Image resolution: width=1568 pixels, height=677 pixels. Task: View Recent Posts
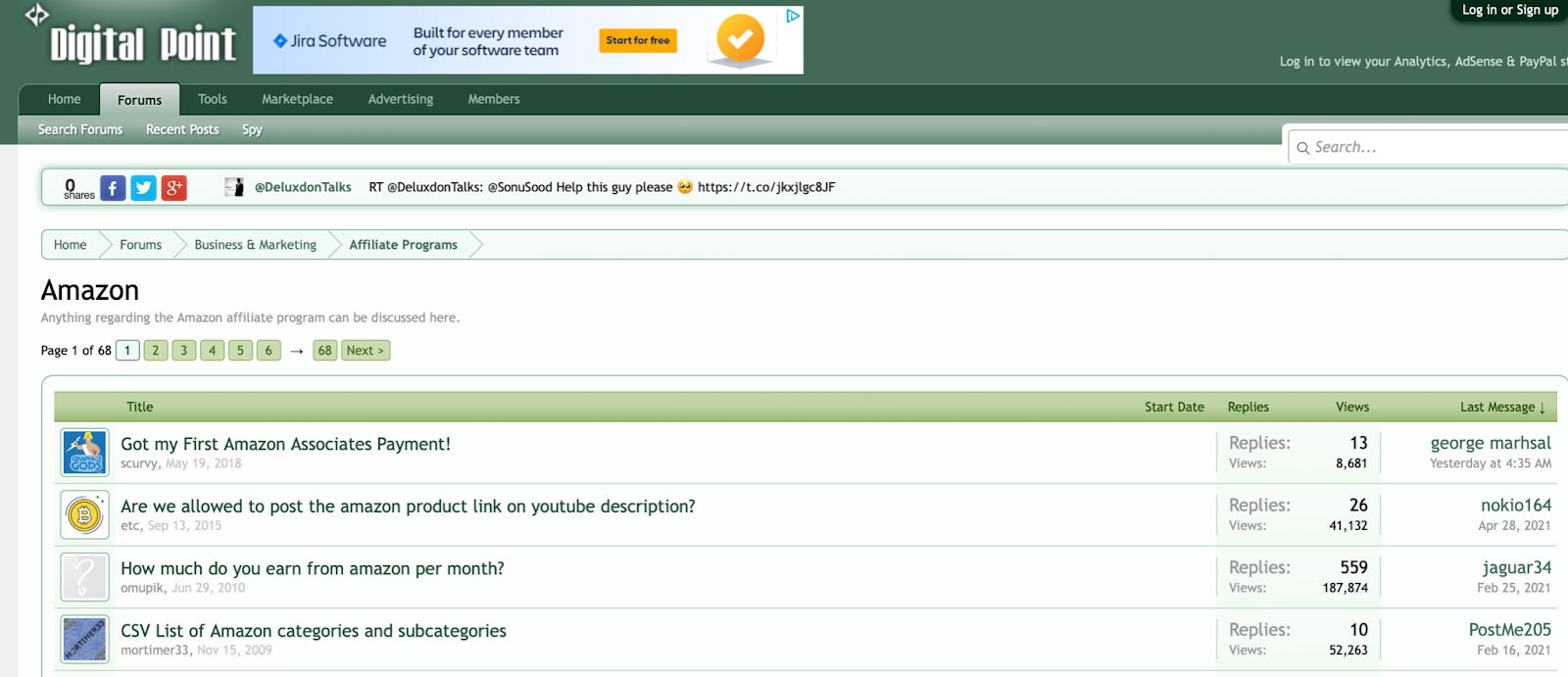182,129
